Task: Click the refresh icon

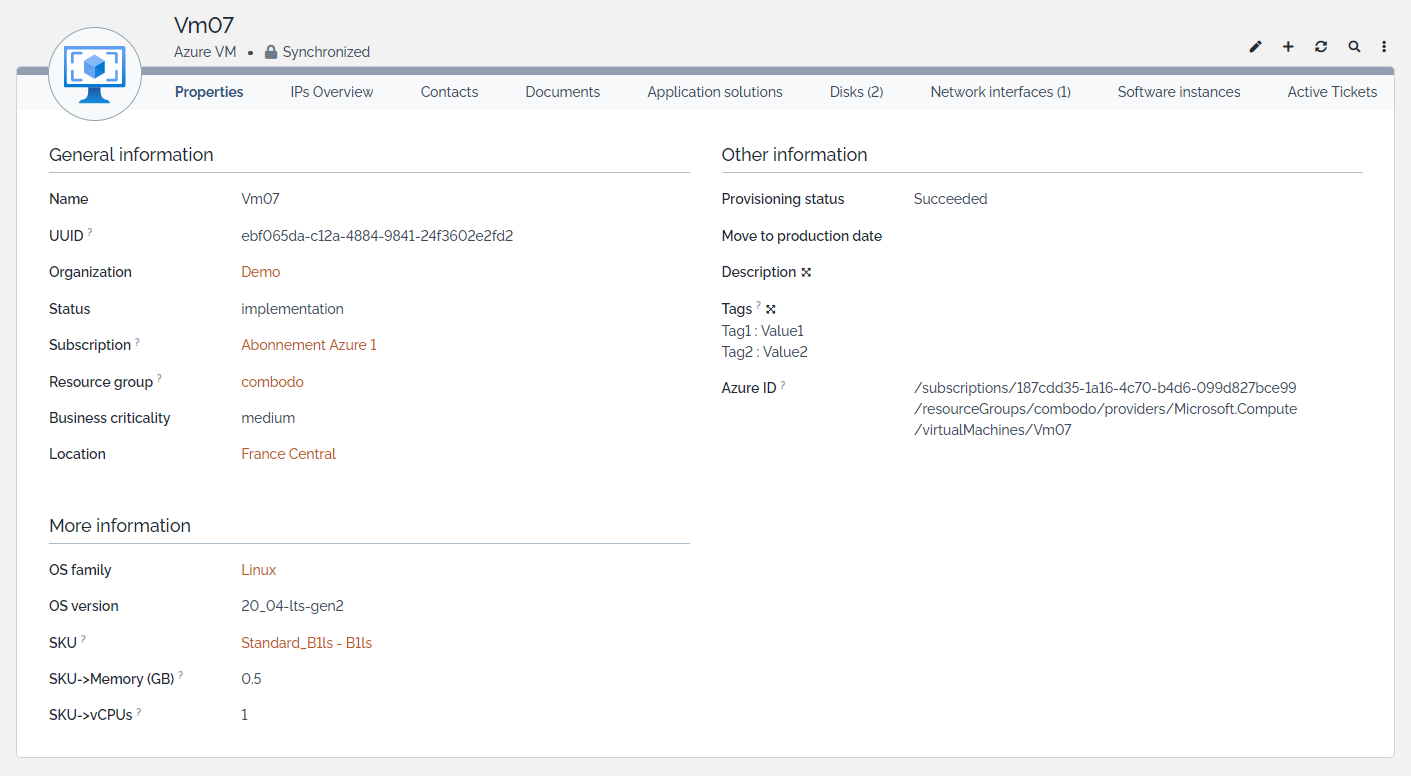Action: [x=1321, y=47]
